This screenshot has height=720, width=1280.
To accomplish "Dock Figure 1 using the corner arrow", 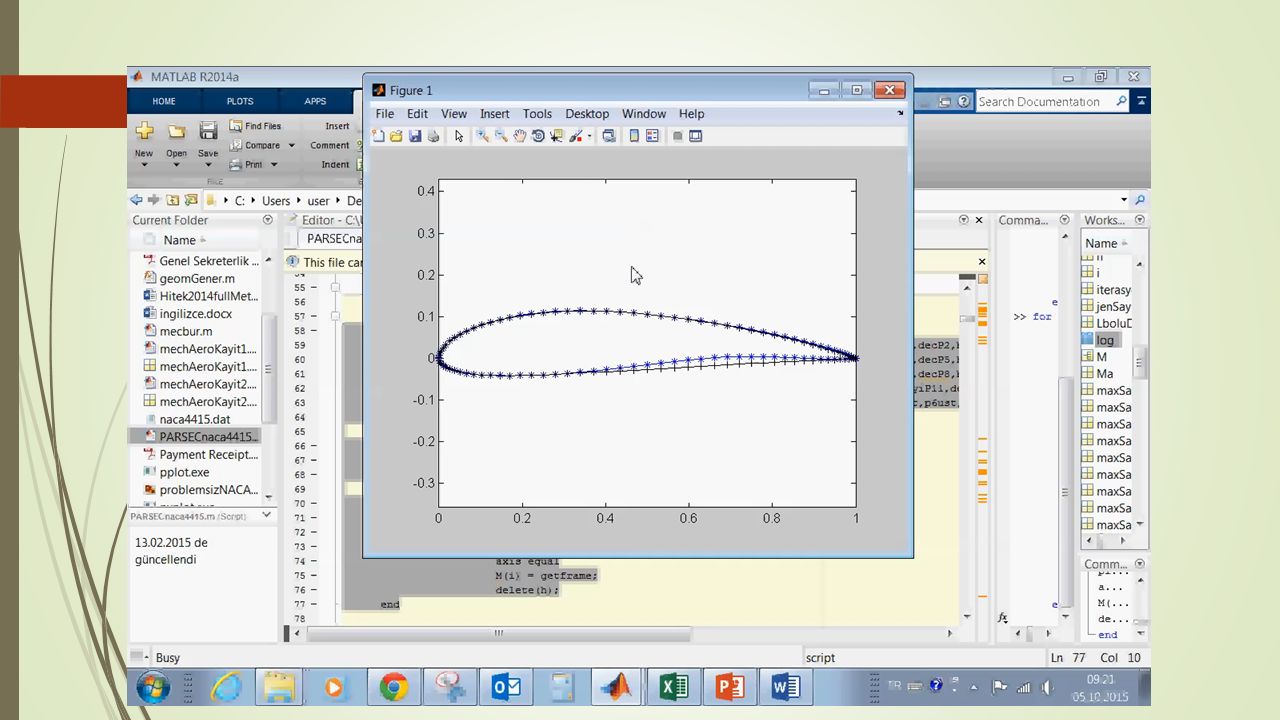I will click(900, 113).
